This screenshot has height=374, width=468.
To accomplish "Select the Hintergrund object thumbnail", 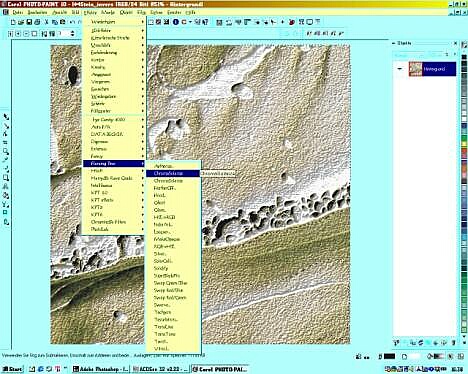I will click(415, 69).
